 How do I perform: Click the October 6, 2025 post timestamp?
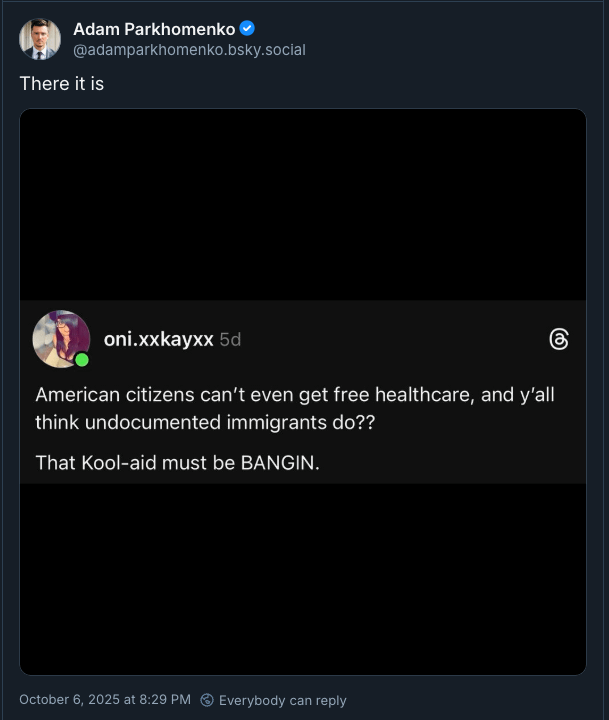coord(104,700)
